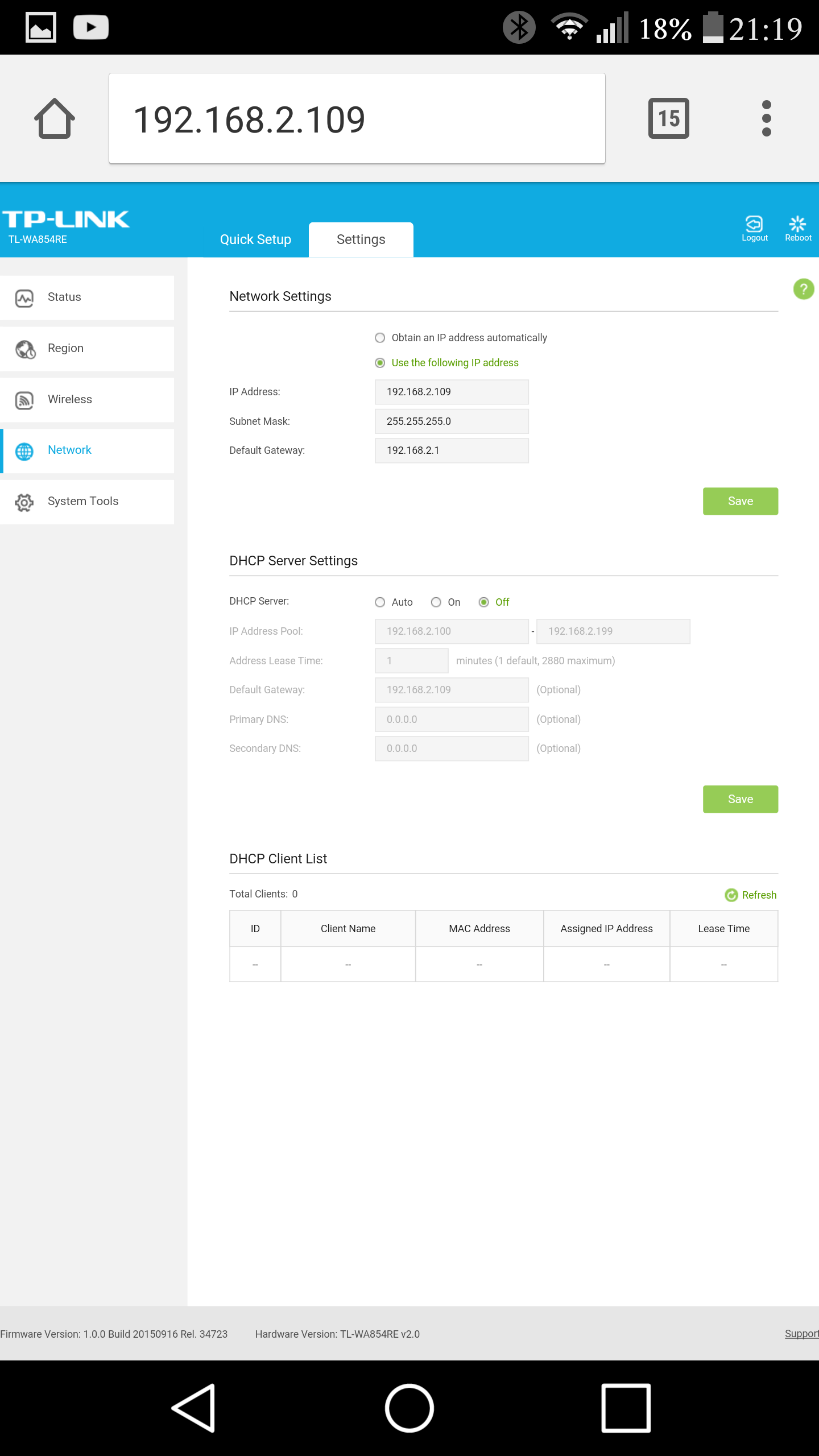The image size is (819, 1456).
Task: Set DHCP Server to Auto
Action: [x=380, y=602]
